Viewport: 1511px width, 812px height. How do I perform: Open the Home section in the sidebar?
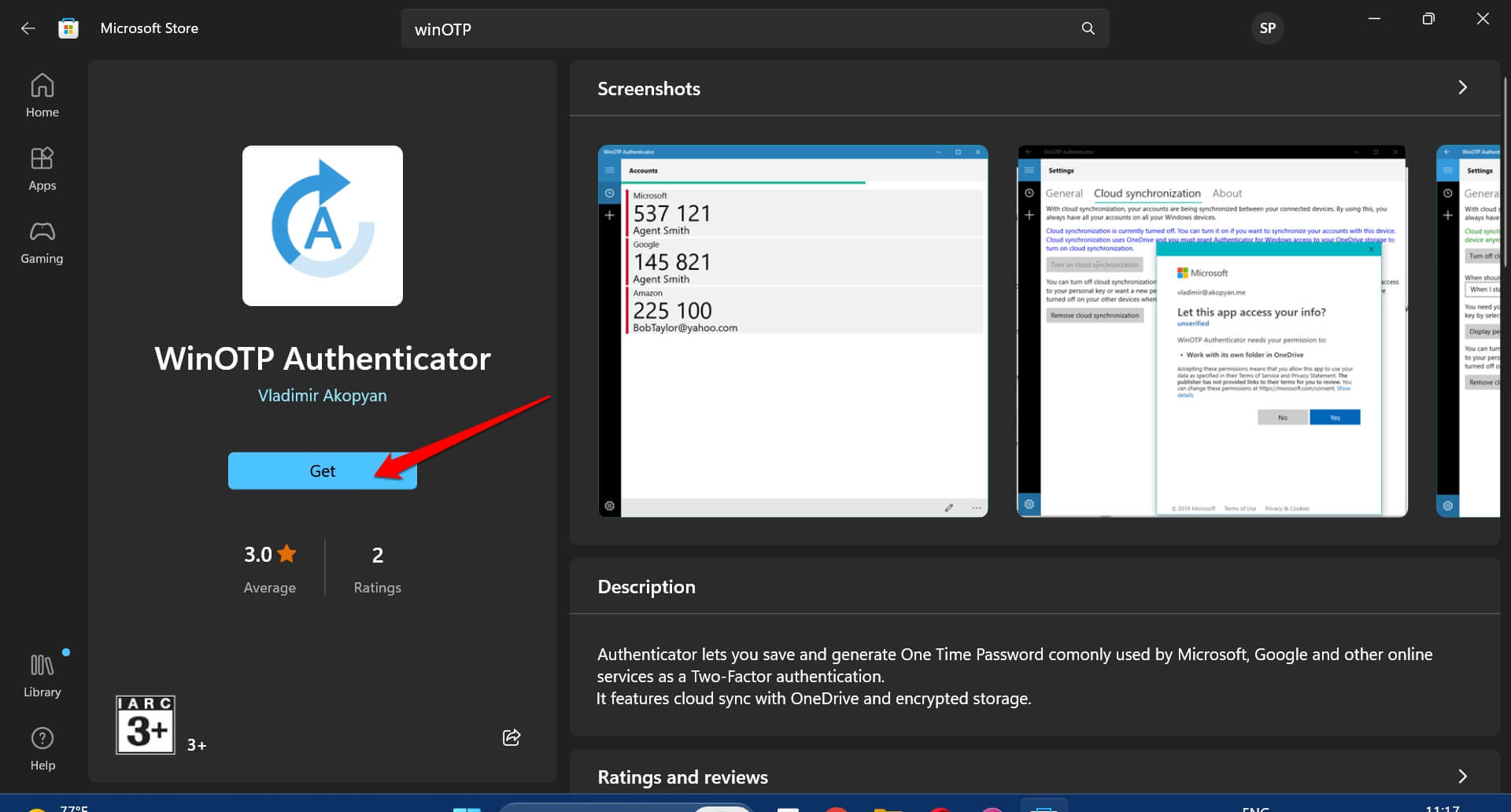42,94
